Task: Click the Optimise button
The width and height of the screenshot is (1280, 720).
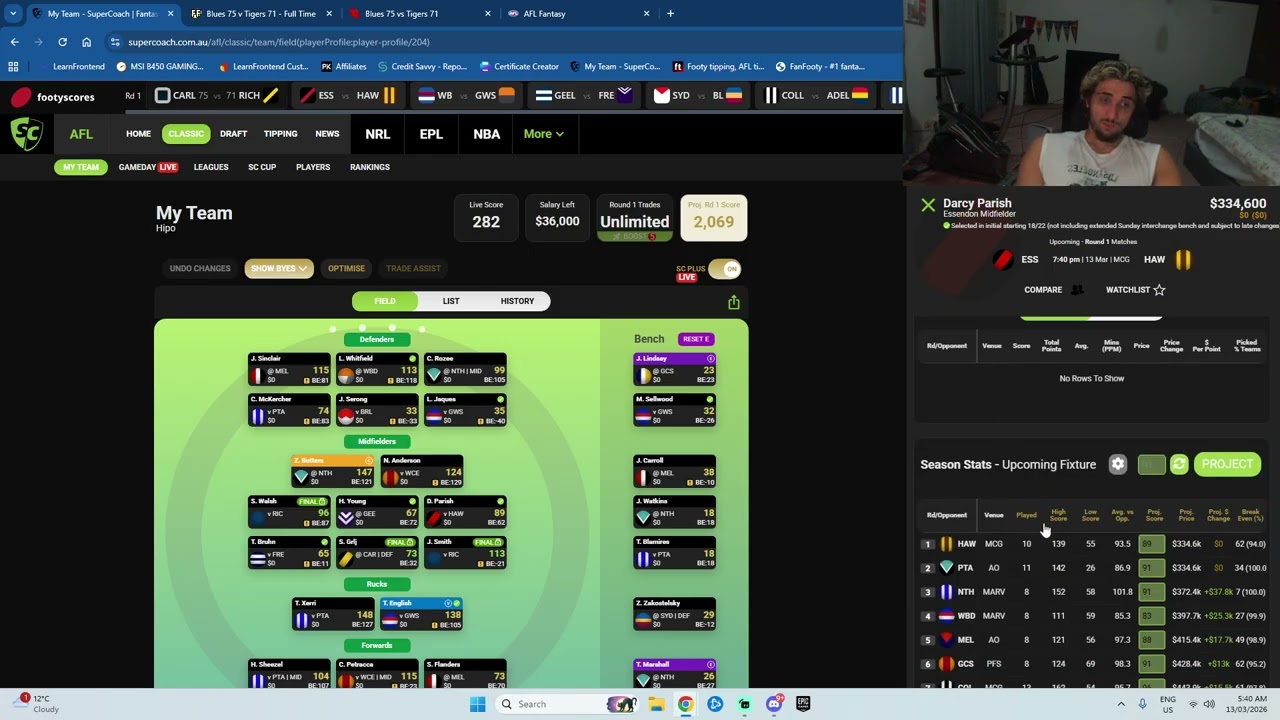Action: coord(346,268)
